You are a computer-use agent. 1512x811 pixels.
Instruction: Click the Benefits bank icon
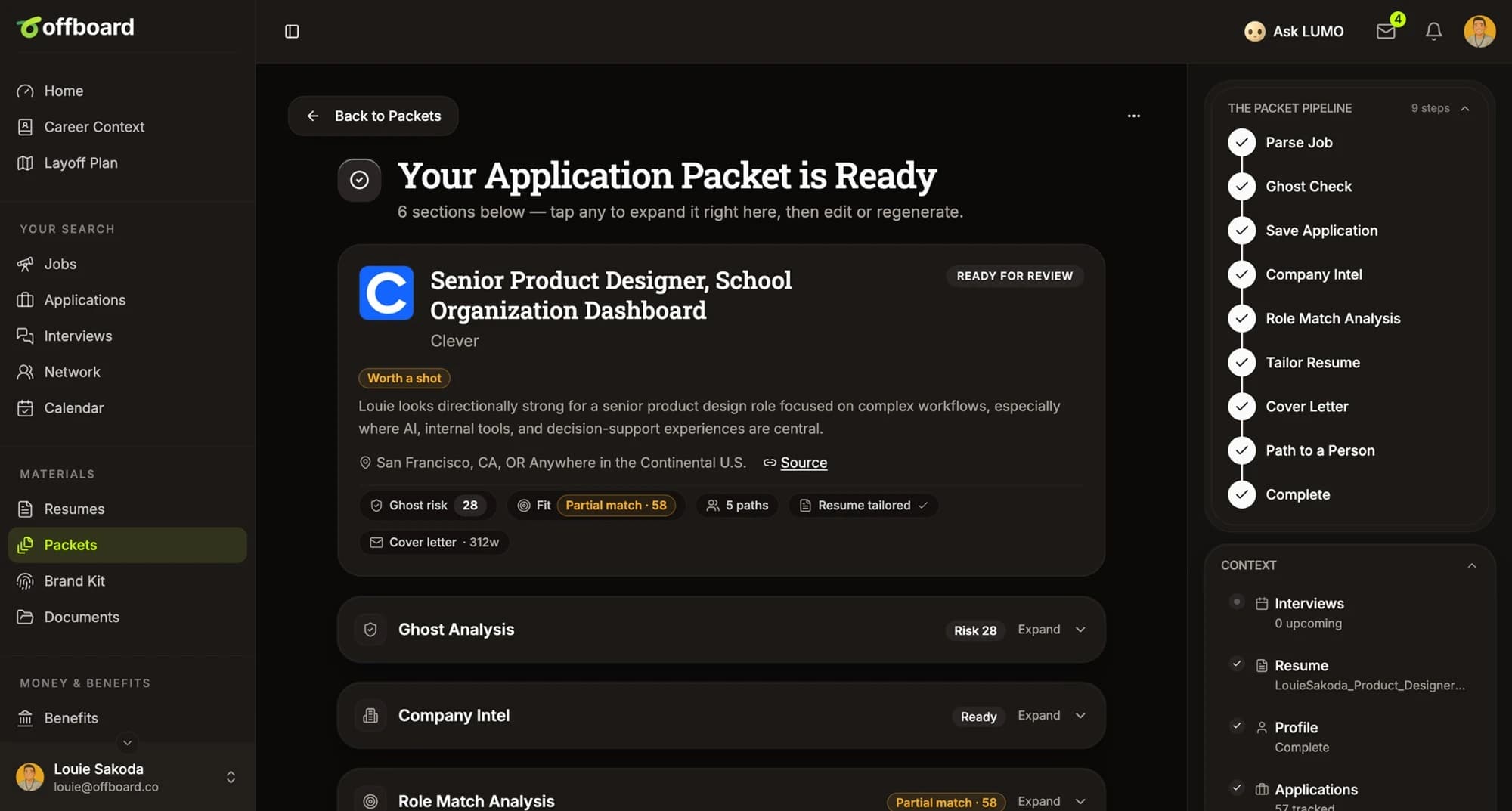pyautogui.click(x=25, y=718)
